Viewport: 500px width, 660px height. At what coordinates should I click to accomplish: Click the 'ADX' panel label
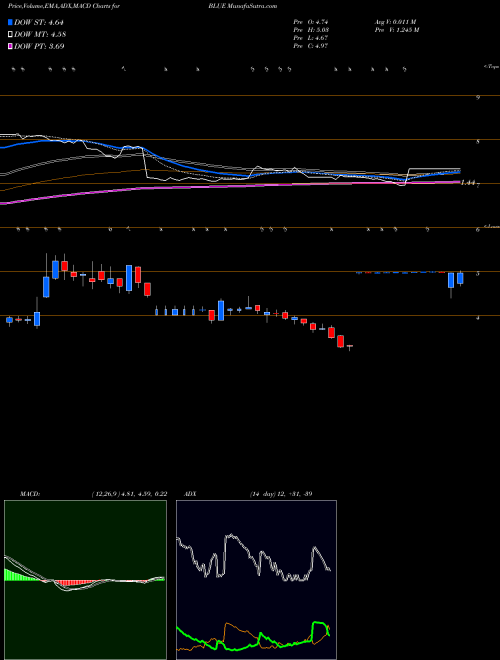coord(190,494)
